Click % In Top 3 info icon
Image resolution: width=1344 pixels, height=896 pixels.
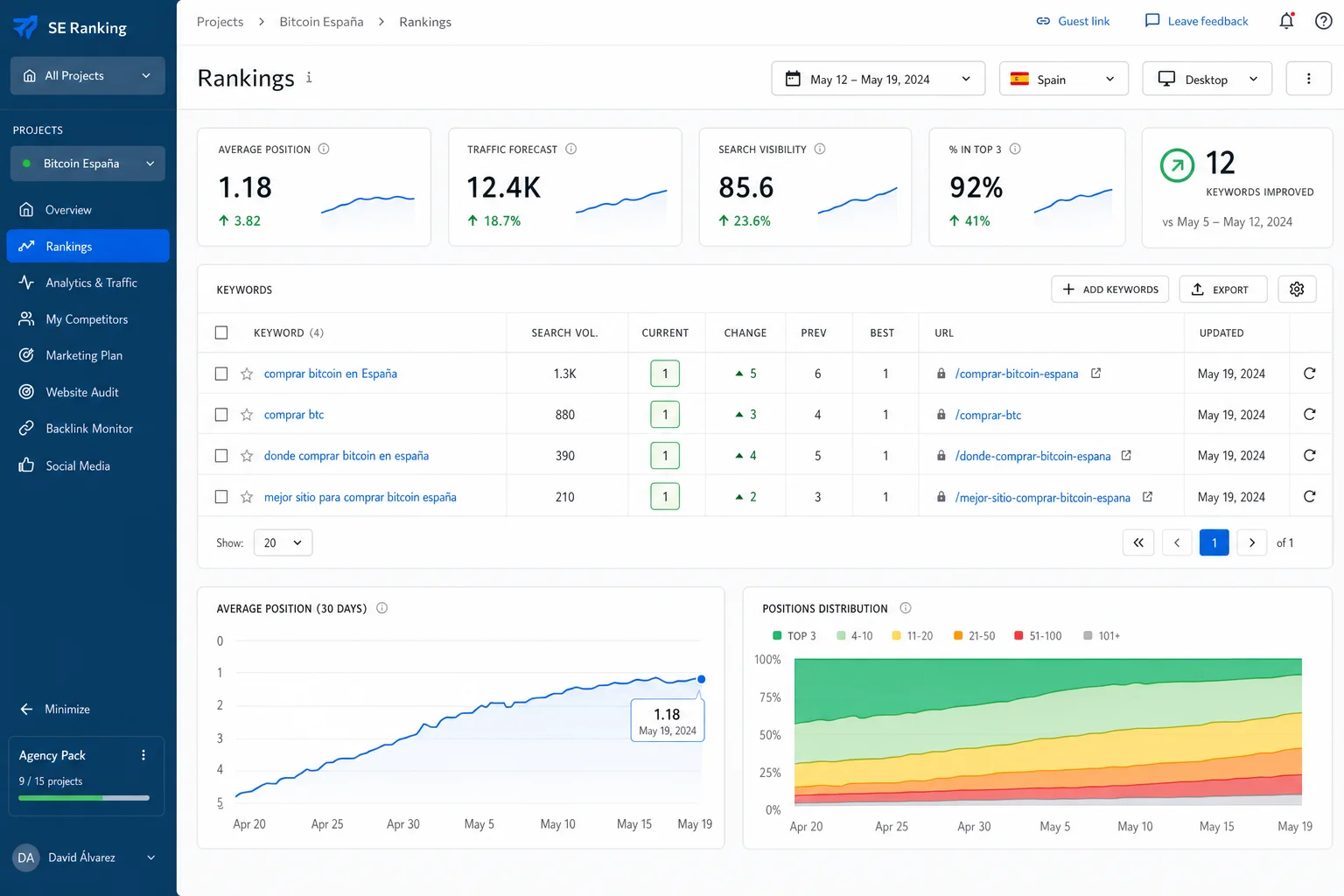[1015, 149]
